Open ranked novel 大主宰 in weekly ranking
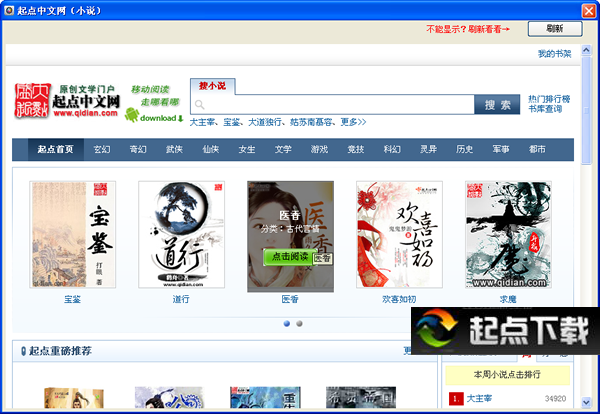Screen dimensions: 600x414 coord(479,399)
